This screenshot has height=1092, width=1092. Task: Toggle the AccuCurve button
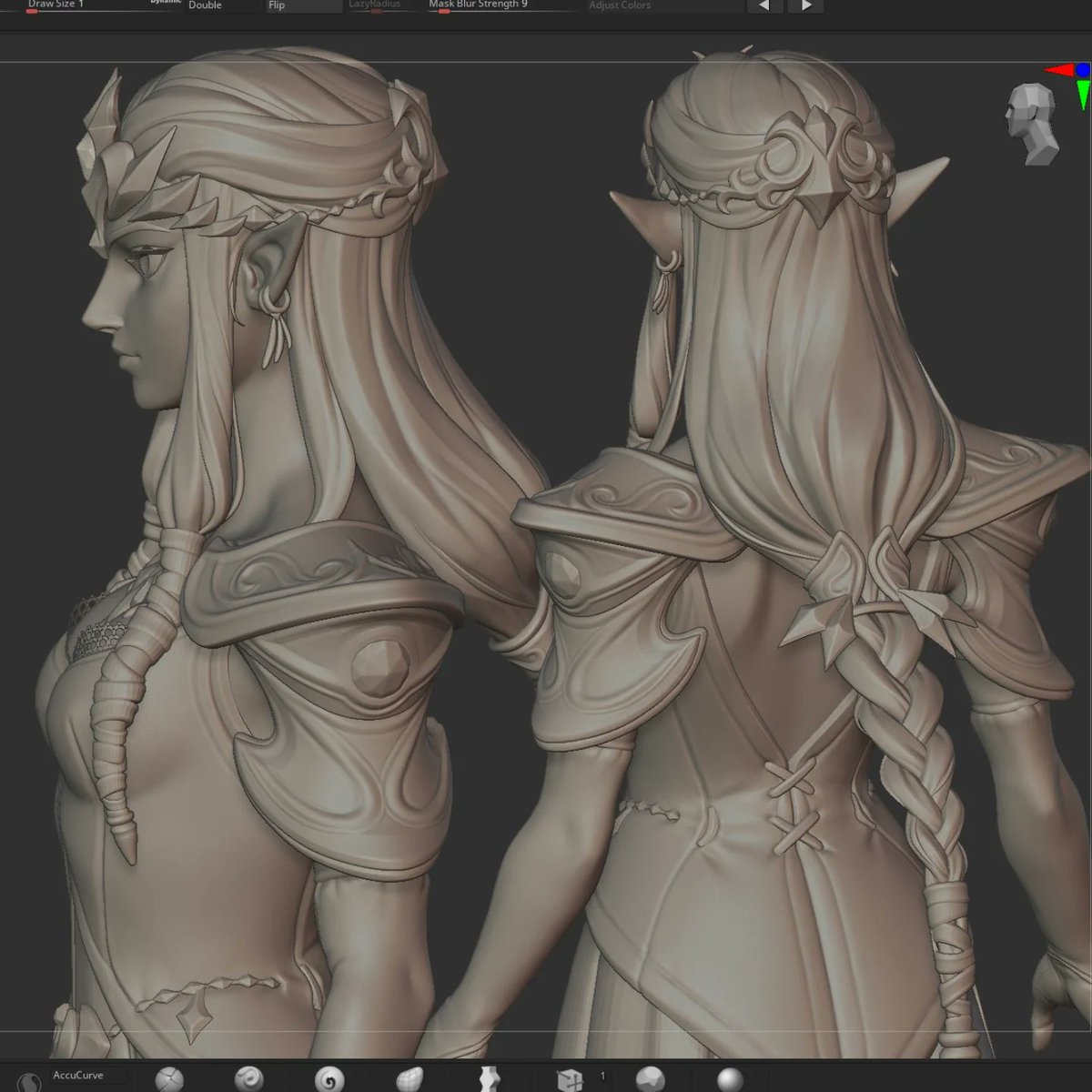[88, 1076]
